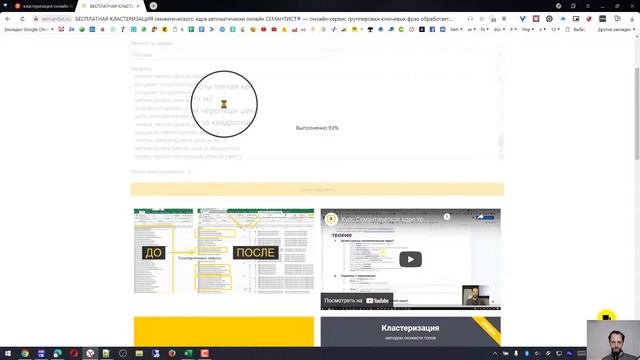Expand the 'Другие закладки' folder
Viewport: 640px width, 360px height.
616,29
